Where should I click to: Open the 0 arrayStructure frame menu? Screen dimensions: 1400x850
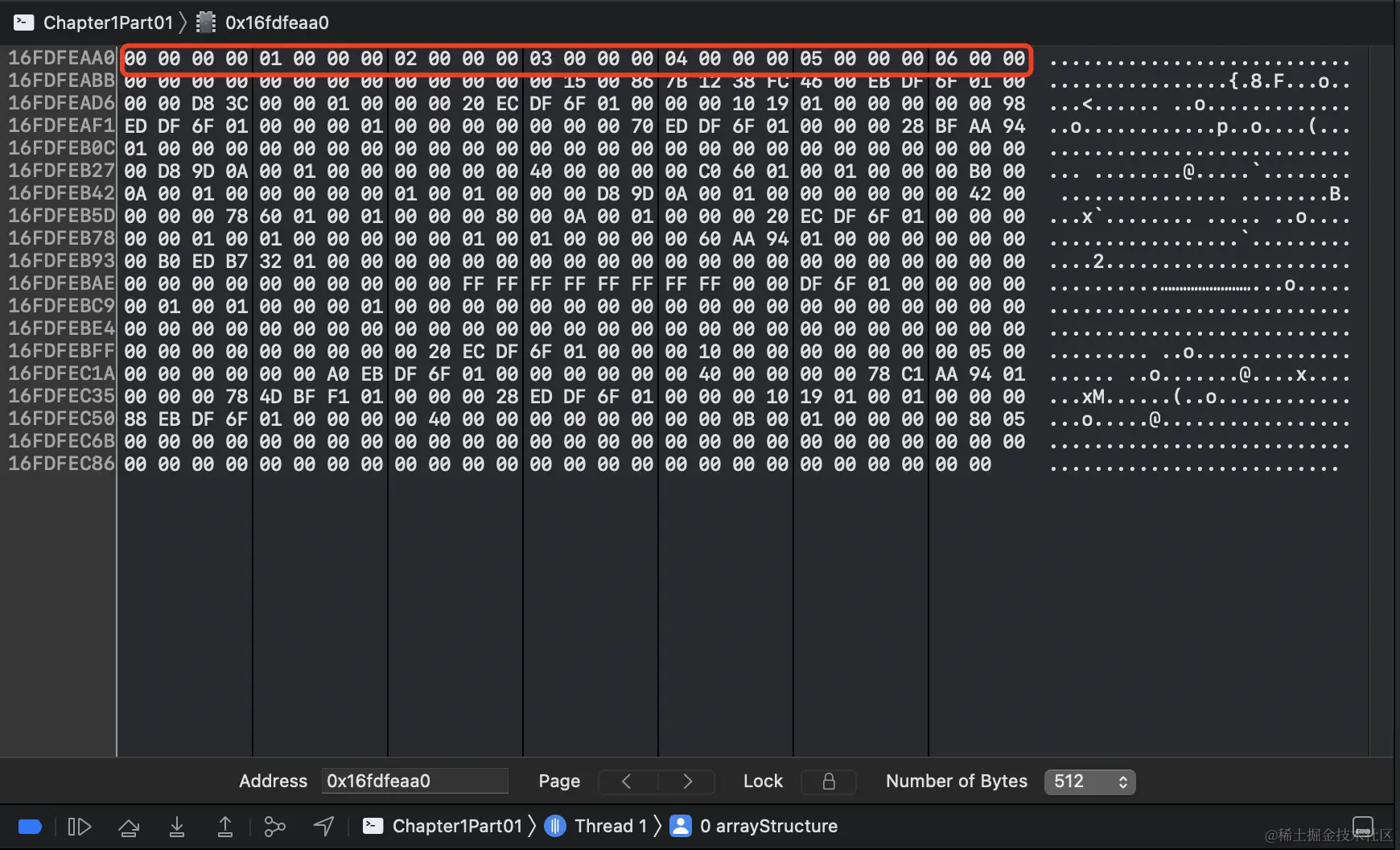[x=768, y=826]
